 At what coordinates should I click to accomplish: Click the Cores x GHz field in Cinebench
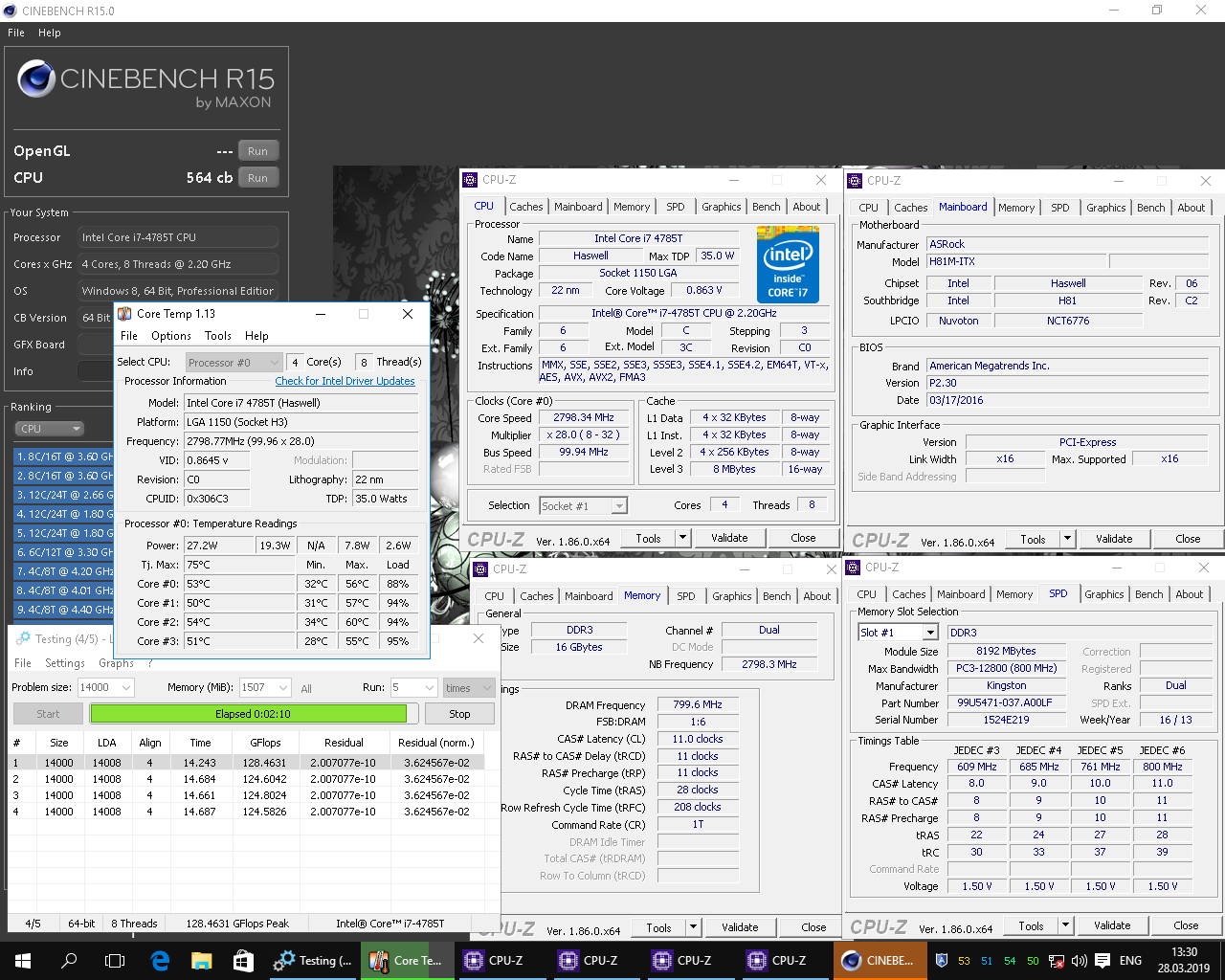179,264
